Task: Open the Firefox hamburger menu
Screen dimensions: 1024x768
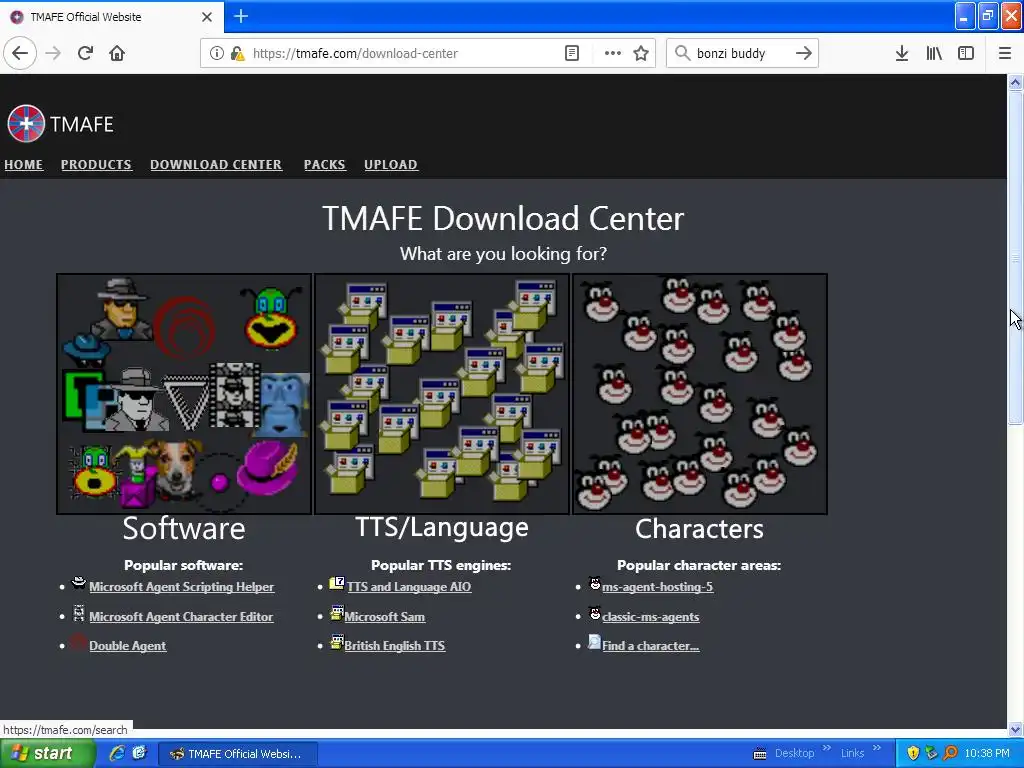Action: [x=1005, y=53]
